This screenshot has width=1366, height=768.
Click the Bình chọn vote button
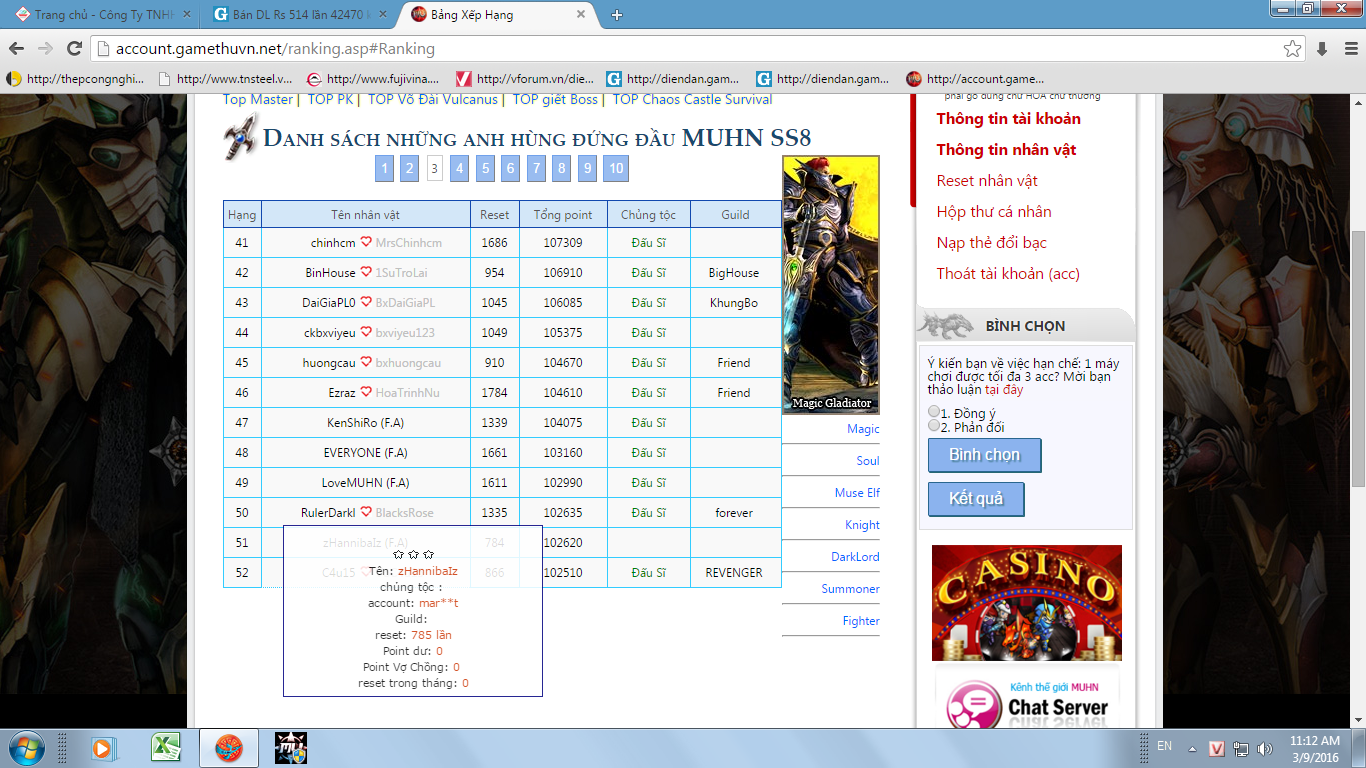click(x=984, y=455)
